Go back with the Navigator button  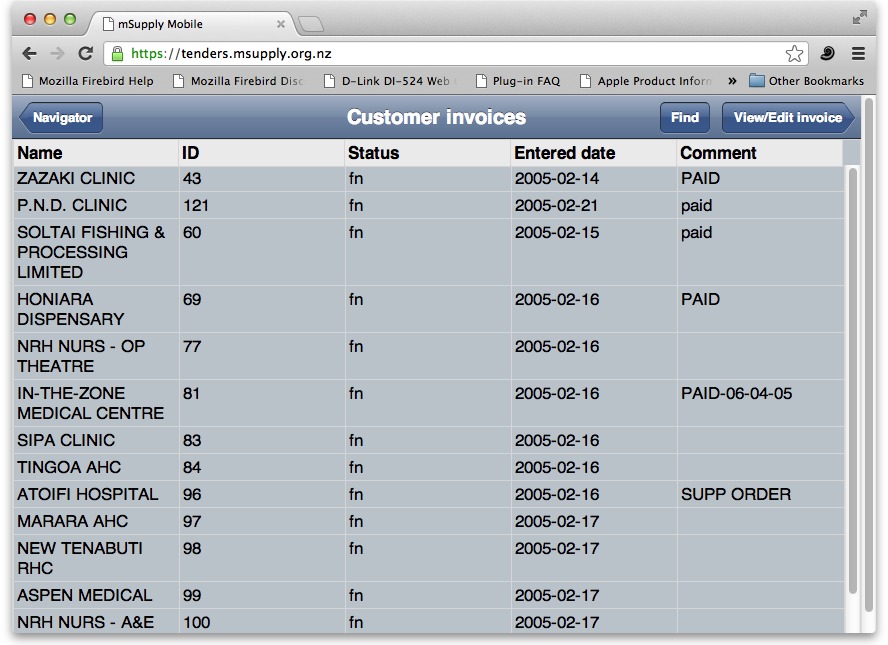coord(61,118)
